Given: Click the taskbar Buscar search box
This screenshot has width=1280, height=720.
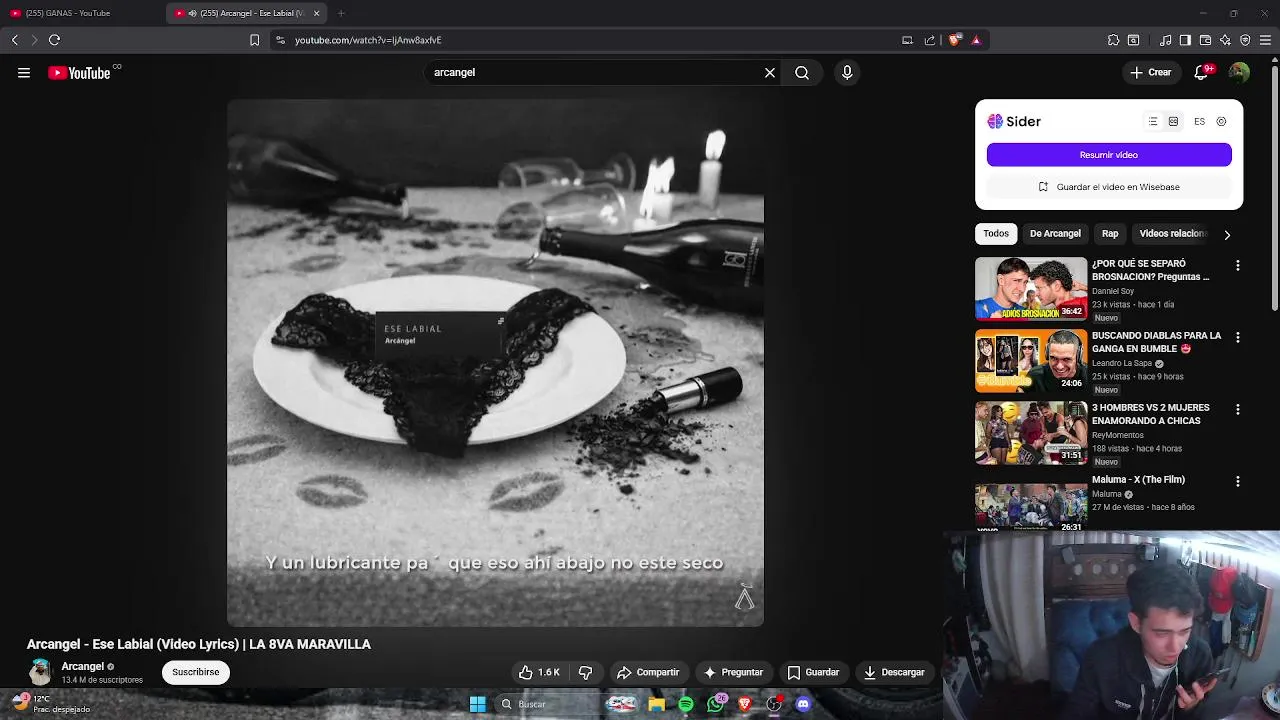Looking at the screenshot, I should pos(548,704).
